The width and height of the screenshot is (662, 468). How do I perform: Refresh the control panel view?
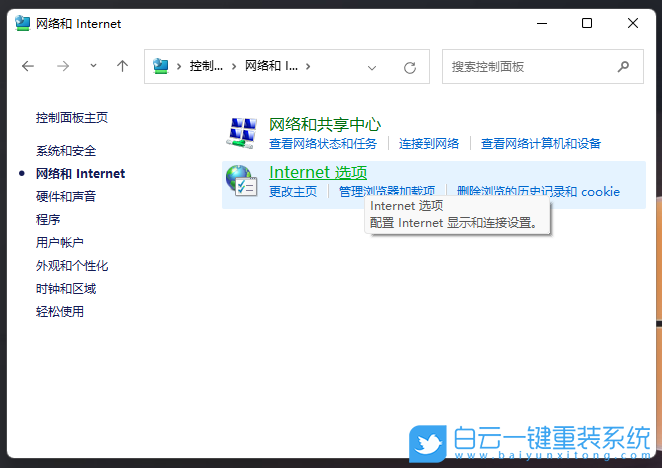(410, 68)
